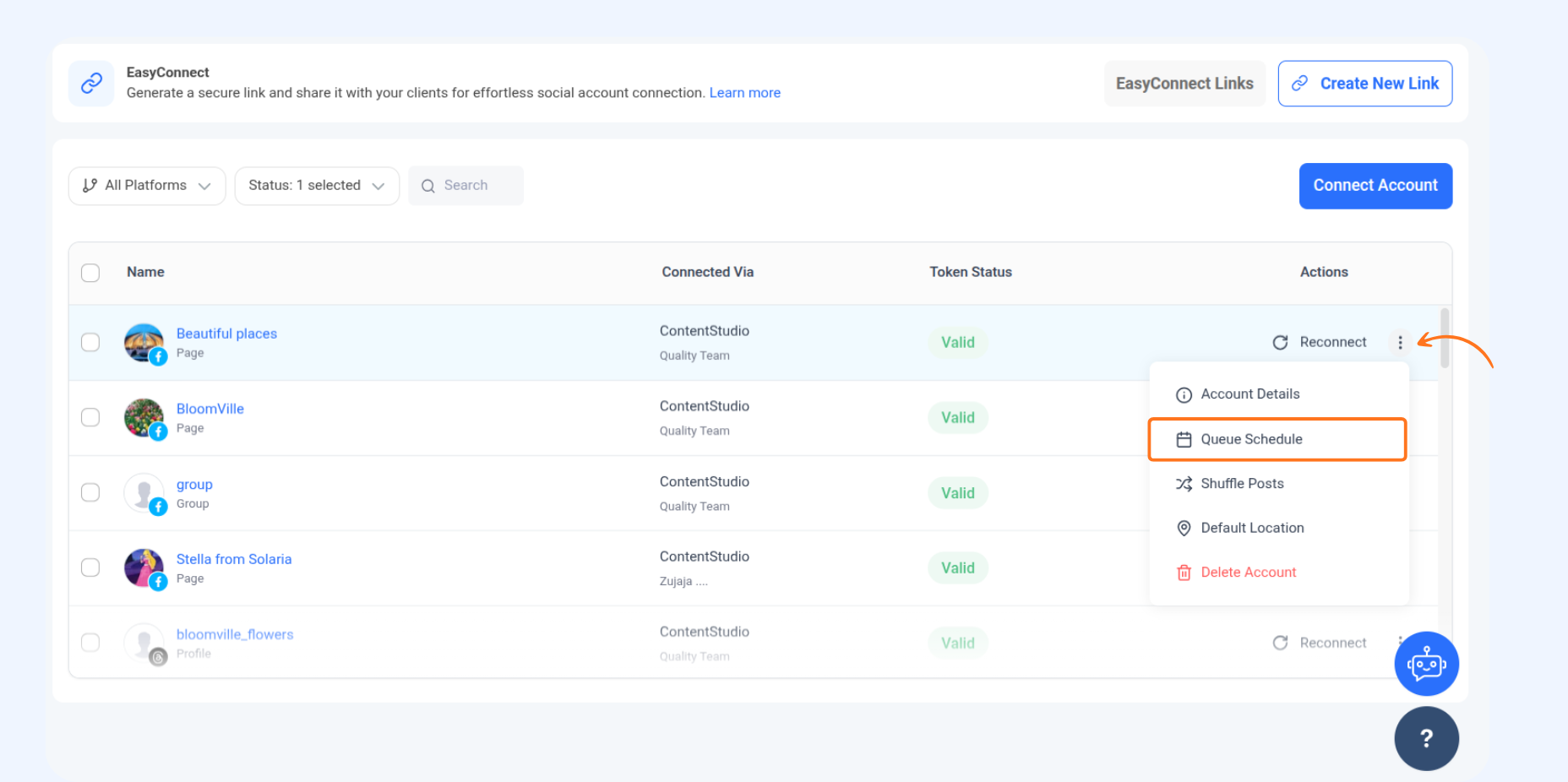This screenshot has height=782, width=1568.
Task: Select Shuffle Posts menu item
Action: pyautogui.click(x=1242, y=484)
